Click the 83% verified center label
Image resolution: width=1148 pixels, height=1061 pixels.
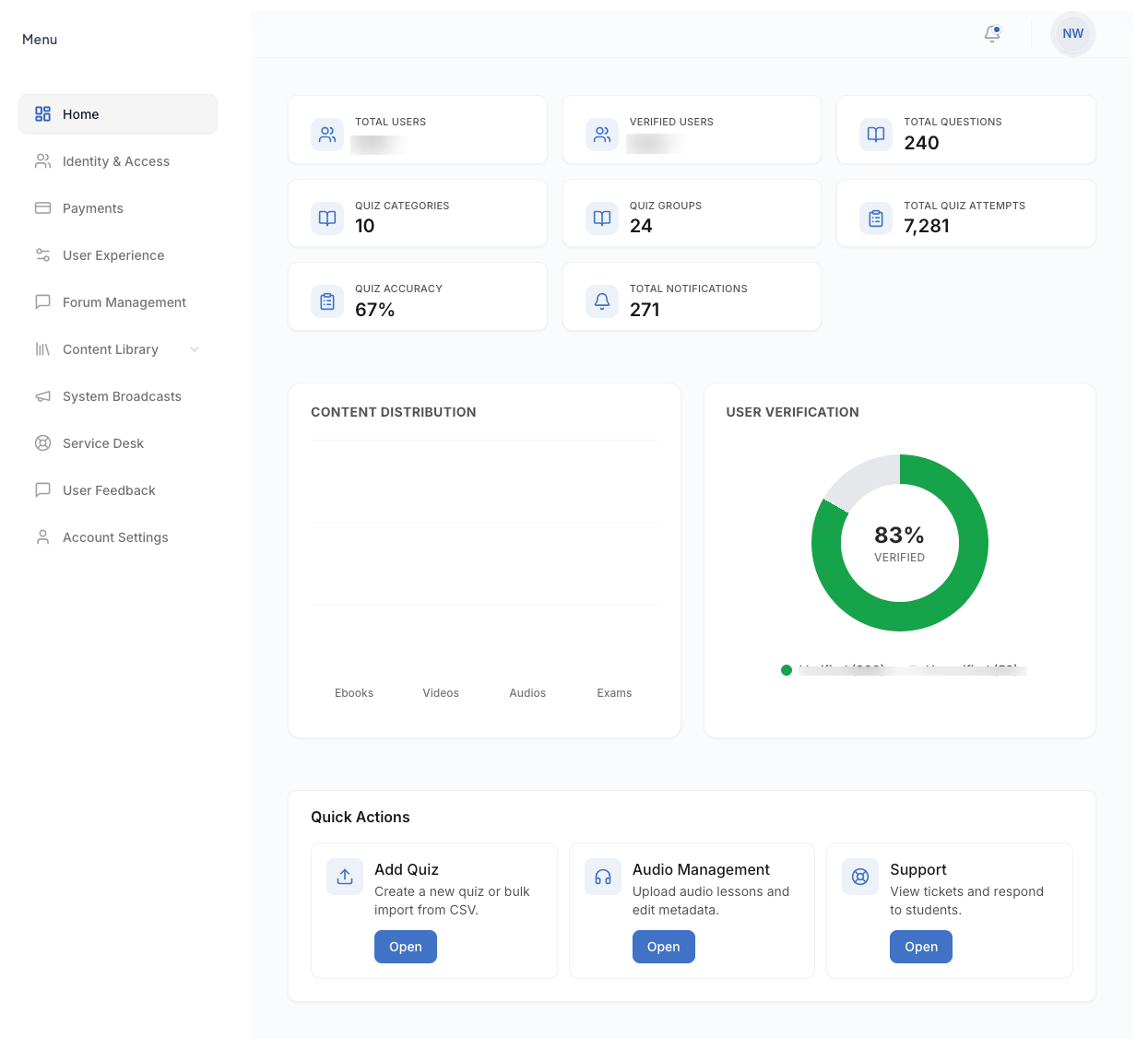click(899, 535)
